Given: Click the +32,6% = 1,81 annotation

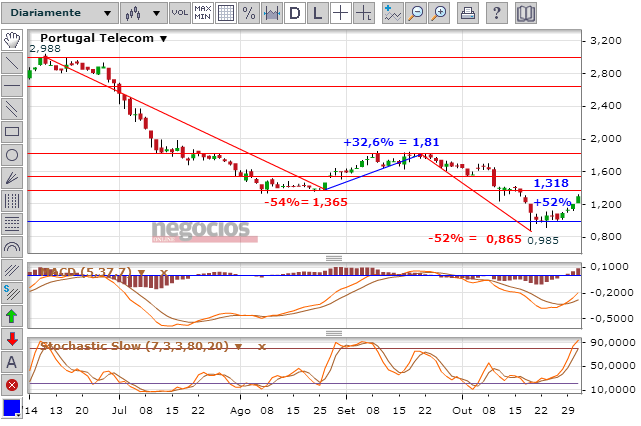Looking at the screenshot, I should coord(391,142).
